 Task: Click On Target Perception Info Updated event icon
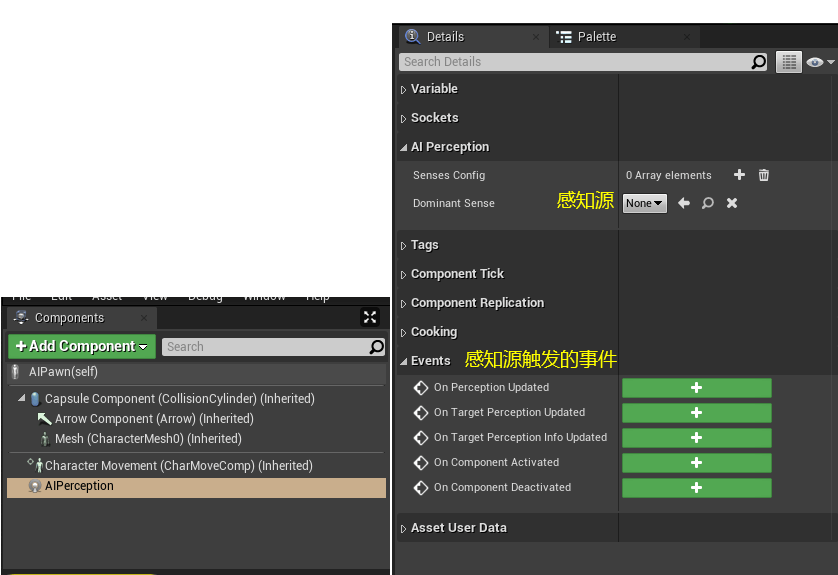[421, 438]
